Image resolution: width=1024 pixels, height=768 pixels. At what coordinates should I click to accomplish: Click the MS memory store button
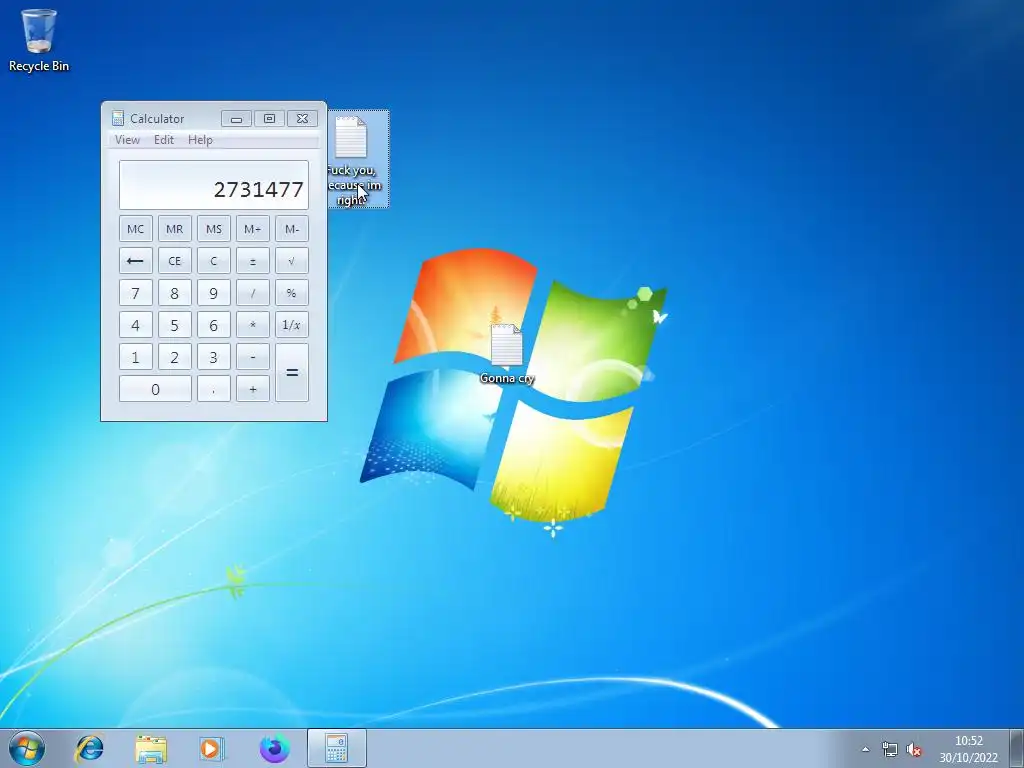click(214, 229)
